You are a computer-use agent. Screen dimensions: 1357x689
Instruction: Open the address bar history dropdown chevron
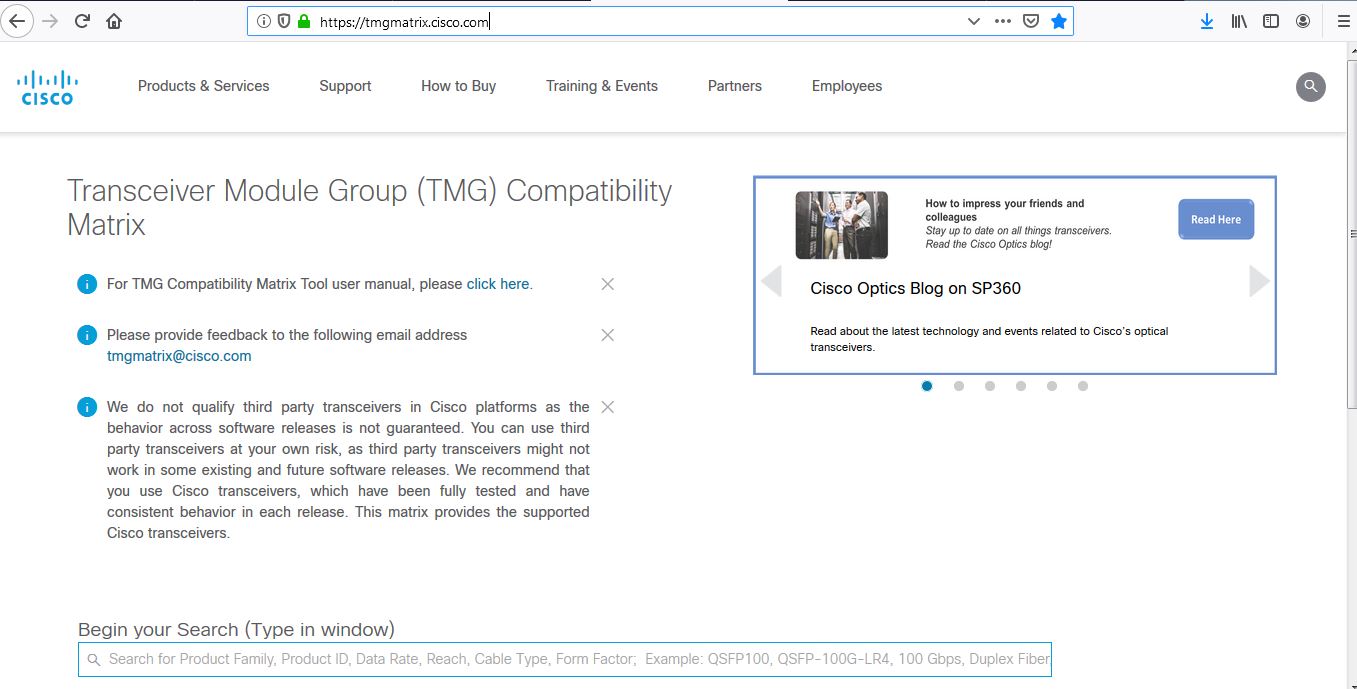(973, 20)
